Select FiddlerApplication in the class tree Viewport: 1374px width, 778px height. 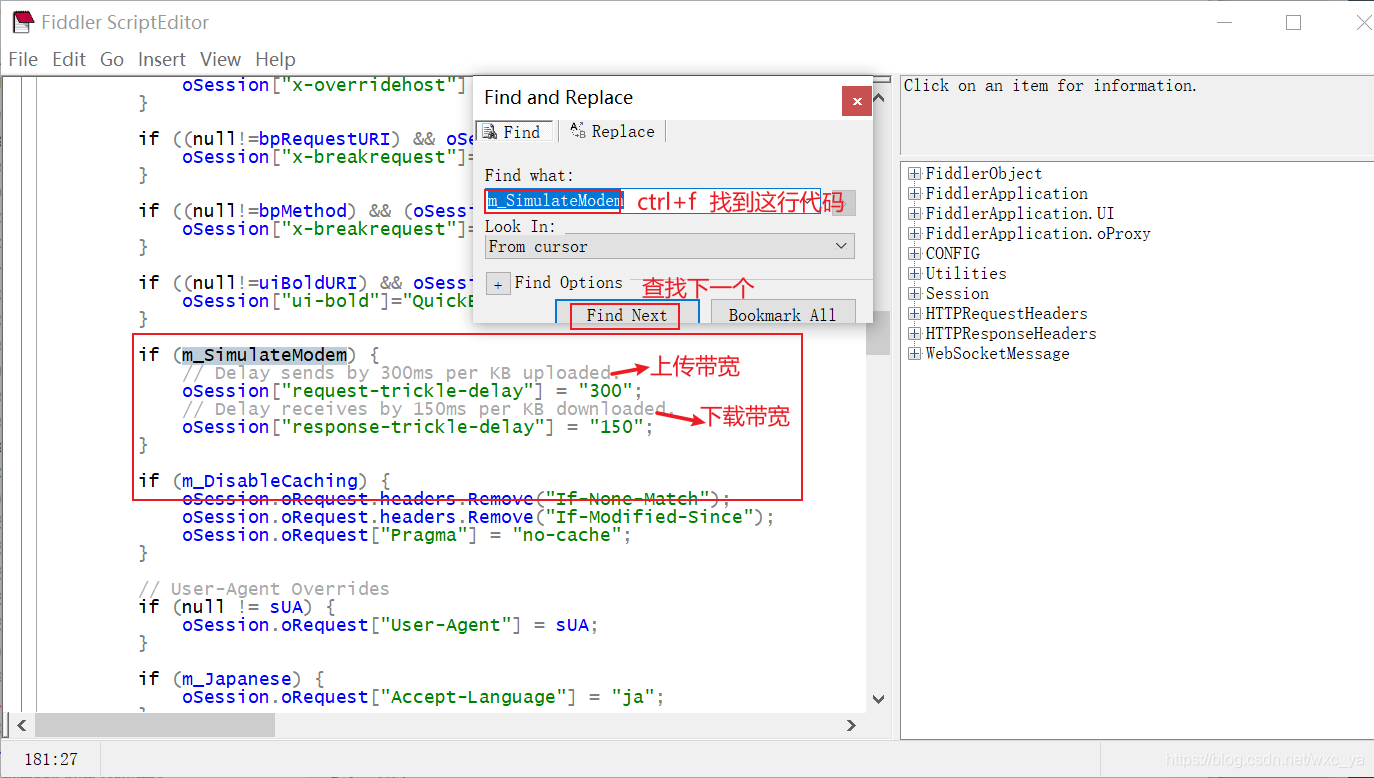1007,194
